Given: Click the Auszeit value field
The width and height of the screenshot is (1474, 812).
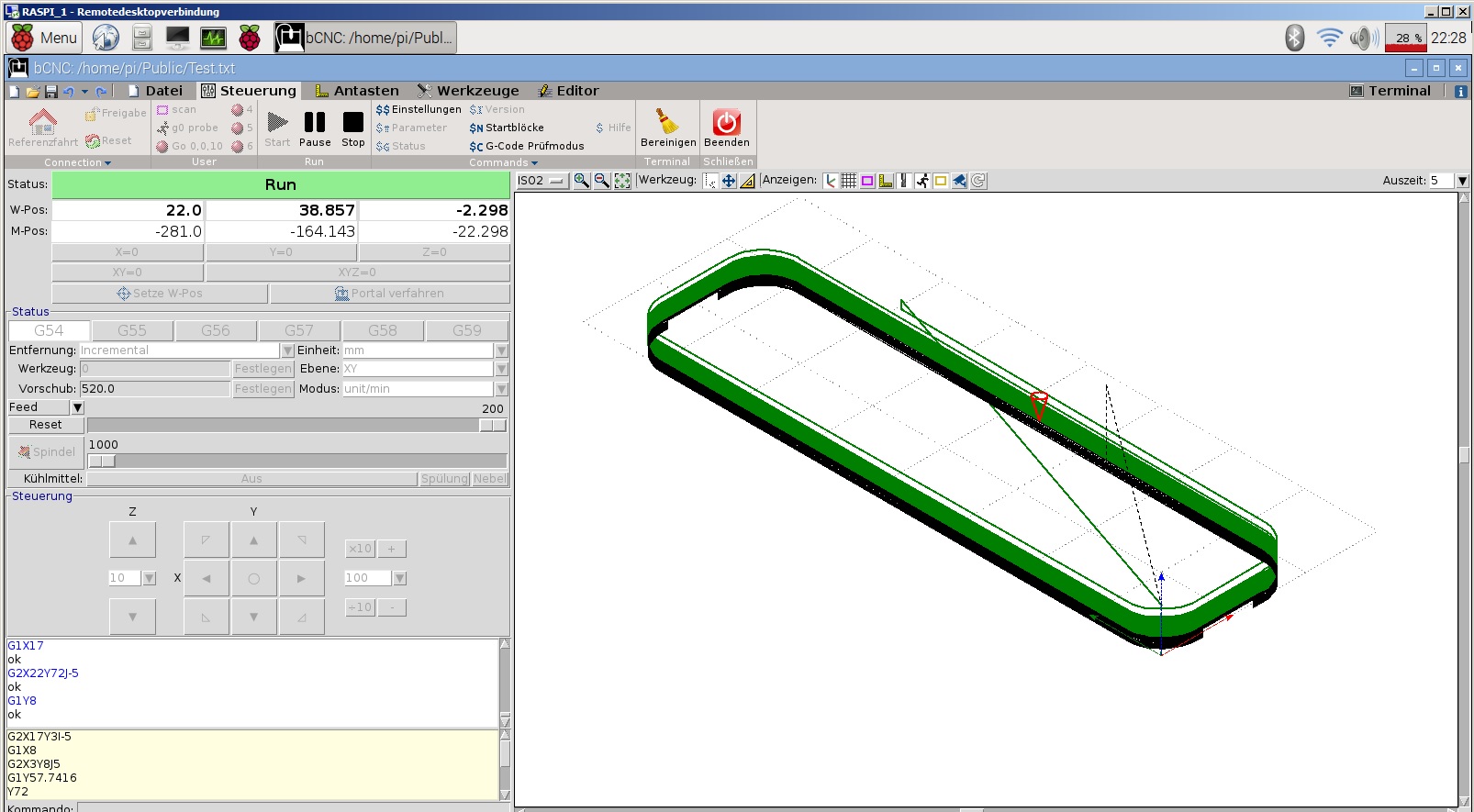Looking at the screenshot, I should (1441, 181).
